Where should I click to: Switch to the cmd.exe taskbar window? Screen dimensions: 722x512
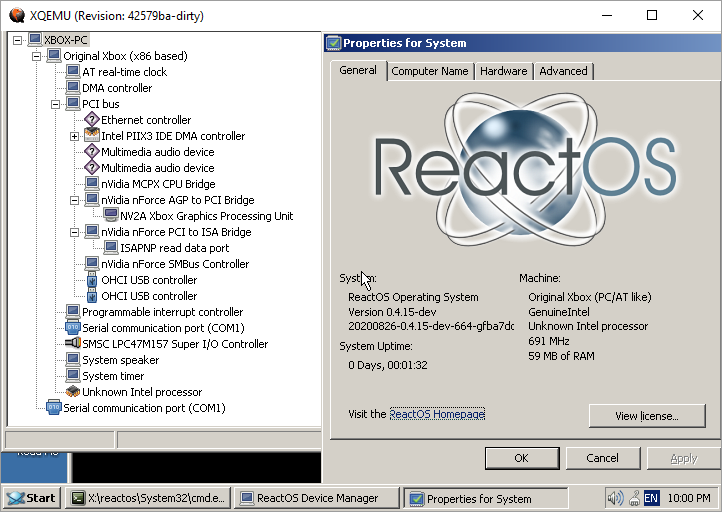[148, 498]
